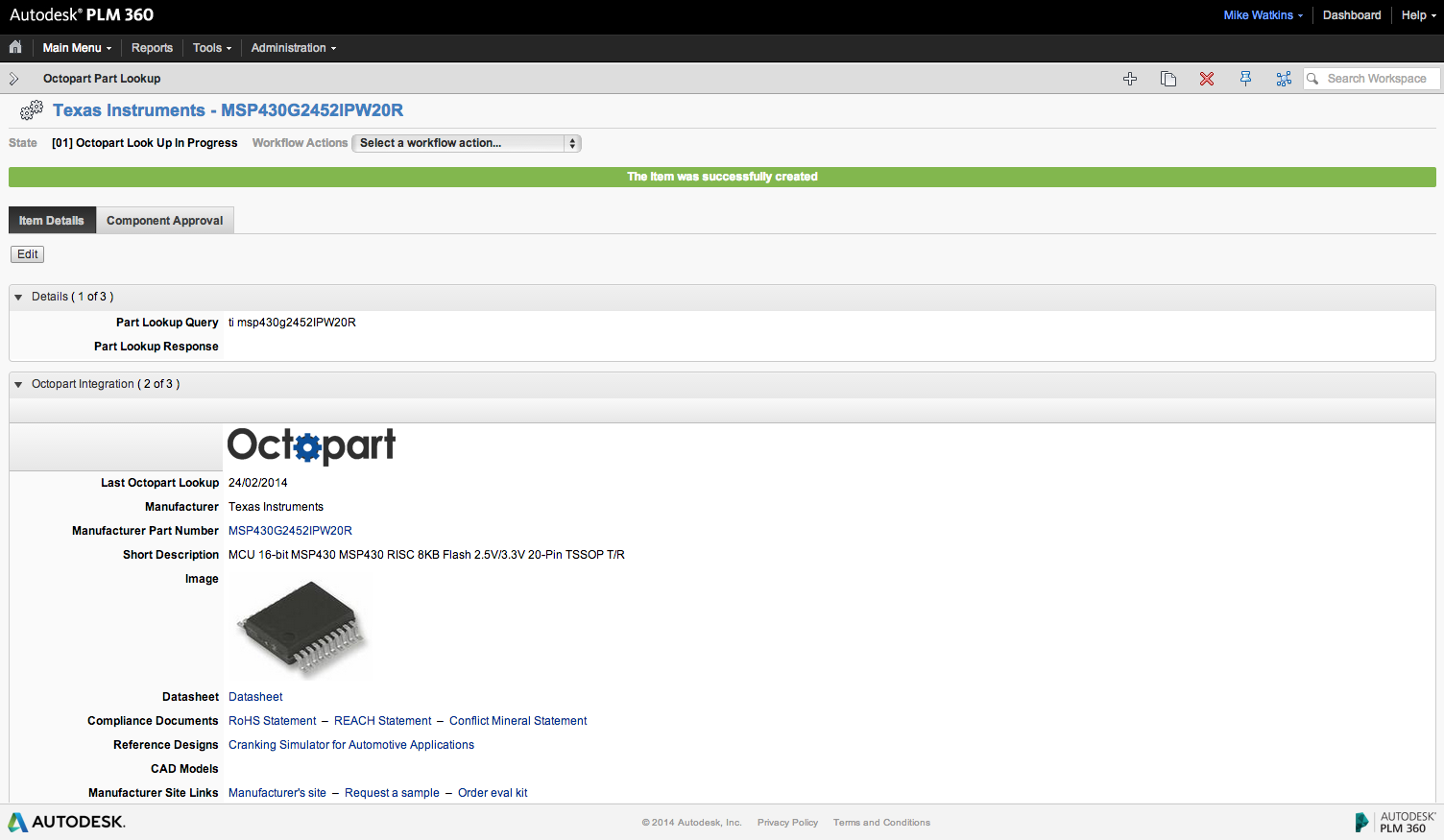This screenshot has width=1444, height=840.
Task: Visit the Manufacturer's site link
Action: [x=277, y=793]
